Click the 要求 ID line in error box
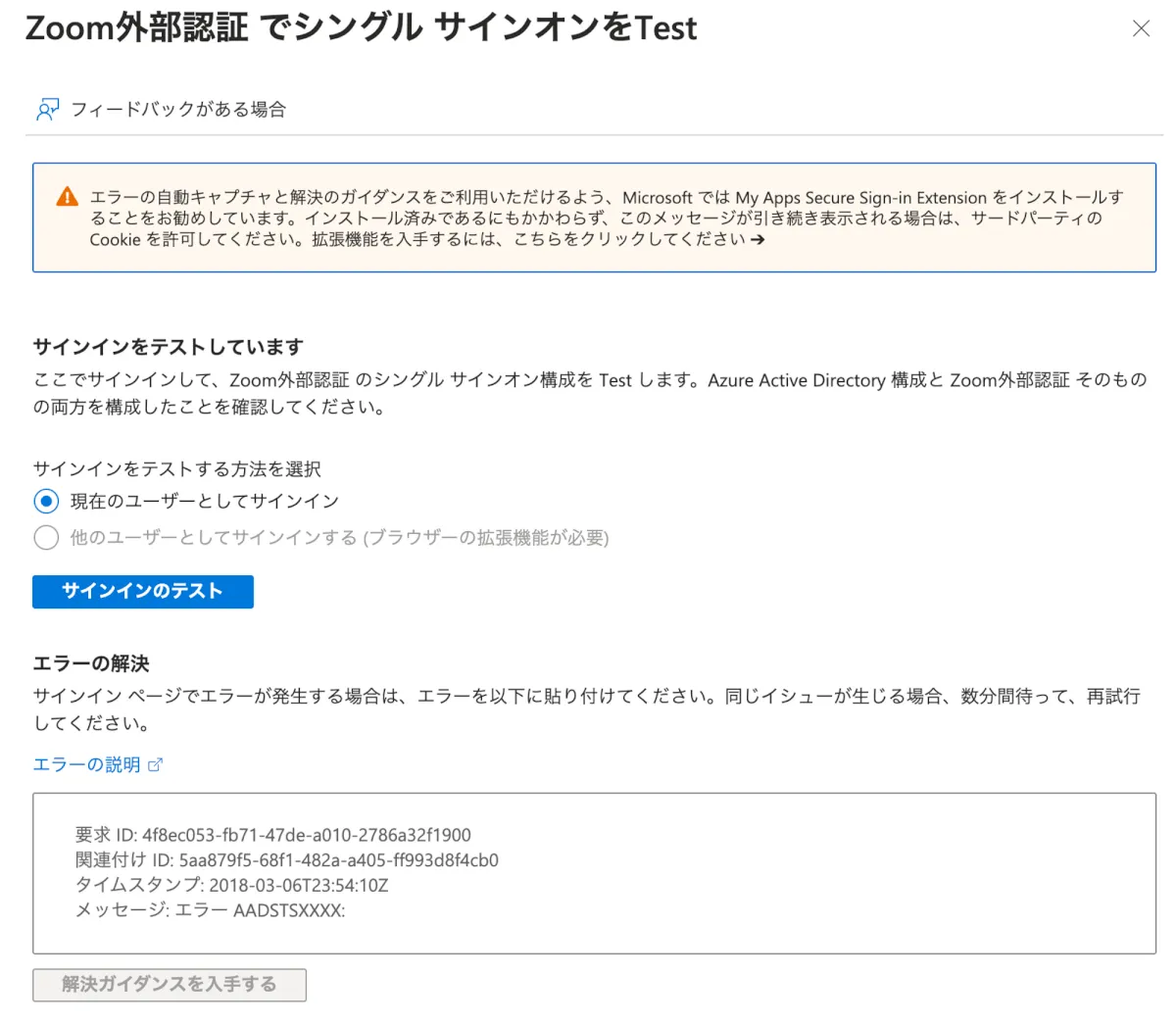The image size is (1176, 1024). pyautogui.click(x=272, y=835)
